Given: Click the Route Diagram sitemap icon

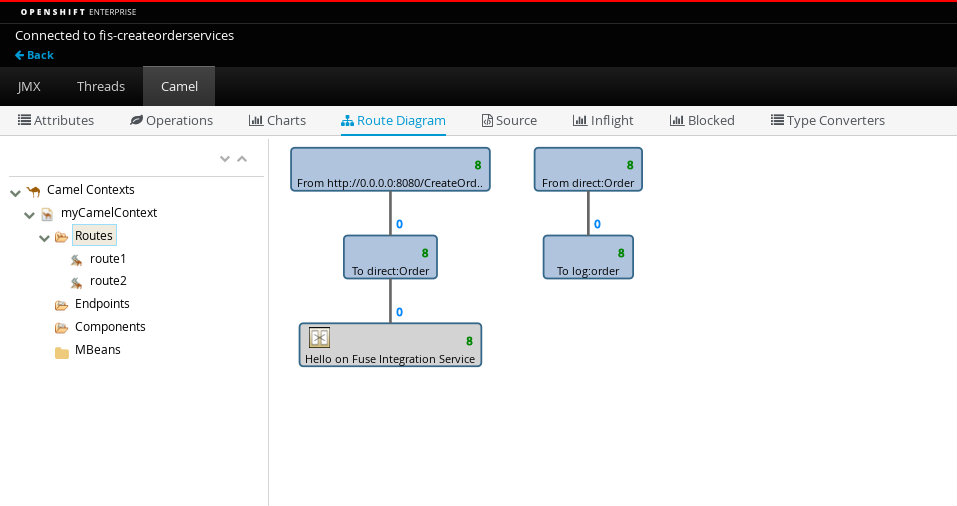Looking at the screenshot, I should point(347,120).
